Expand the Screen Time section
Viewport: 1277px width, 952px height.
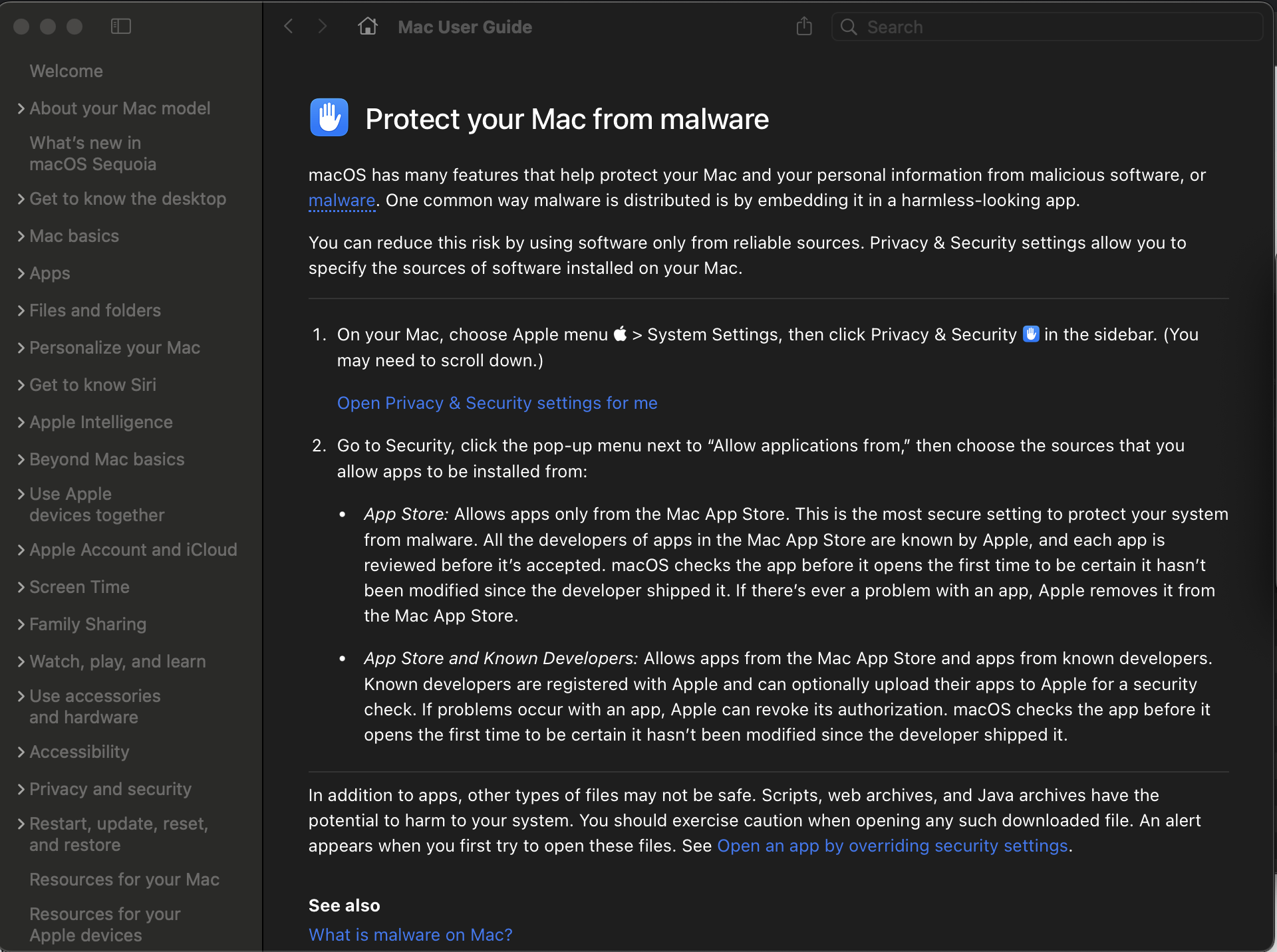click(21, 587)
